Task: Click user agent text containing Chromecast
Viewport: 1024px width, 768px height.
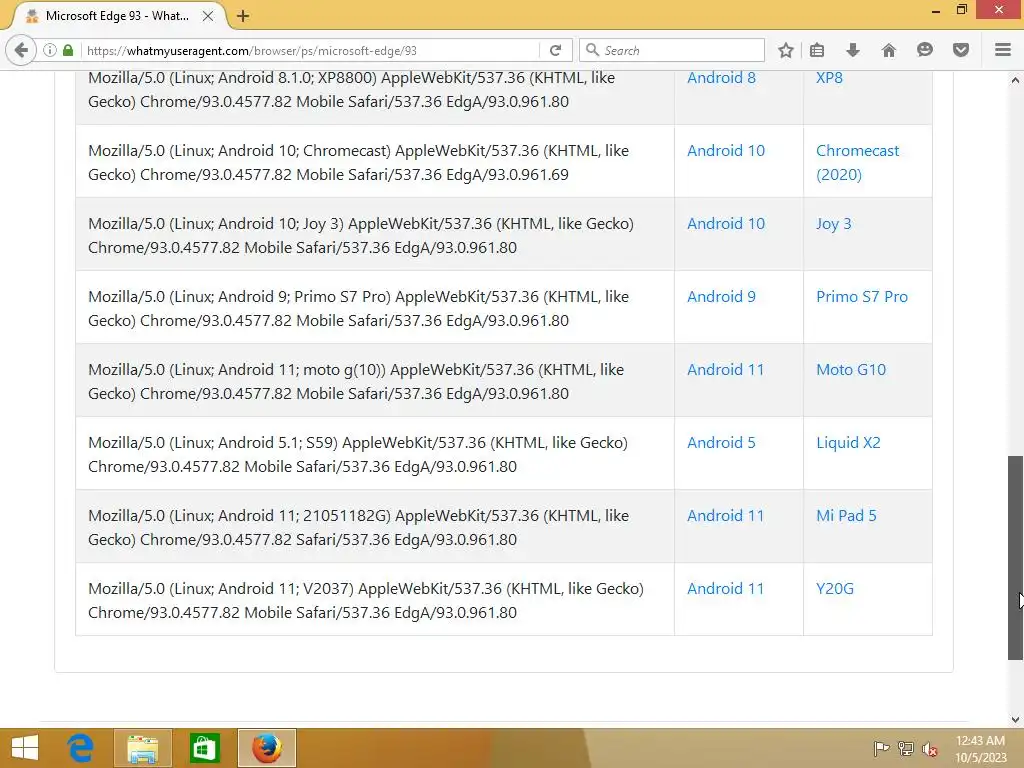Action: click(359, 163)
